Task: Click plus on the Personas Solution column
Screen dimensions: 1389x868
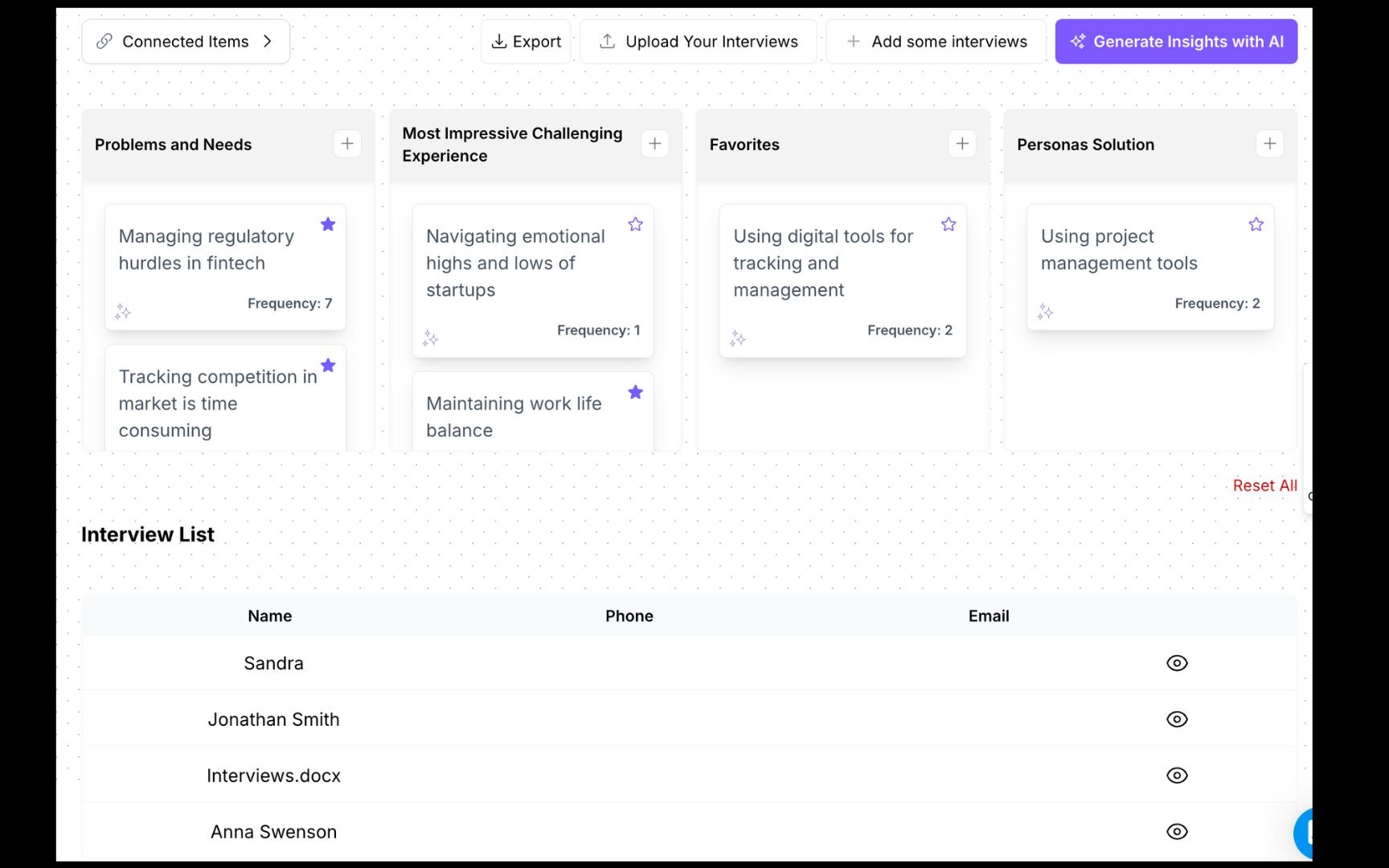Action: [1270, 143]
